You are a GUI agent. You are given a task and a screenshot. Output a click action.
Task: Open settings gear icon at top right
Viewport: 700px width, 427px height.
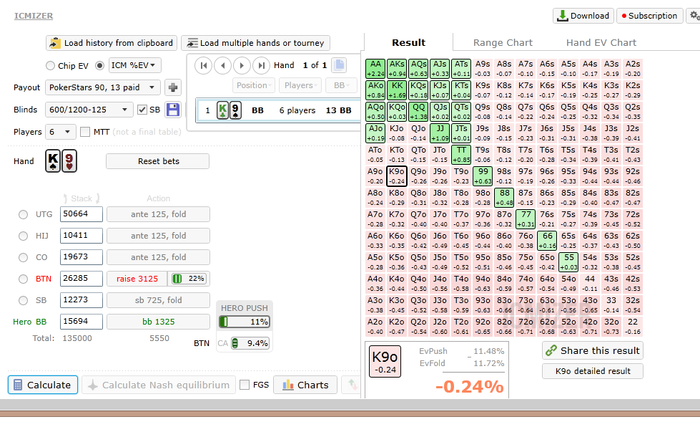tap(693, 16)
